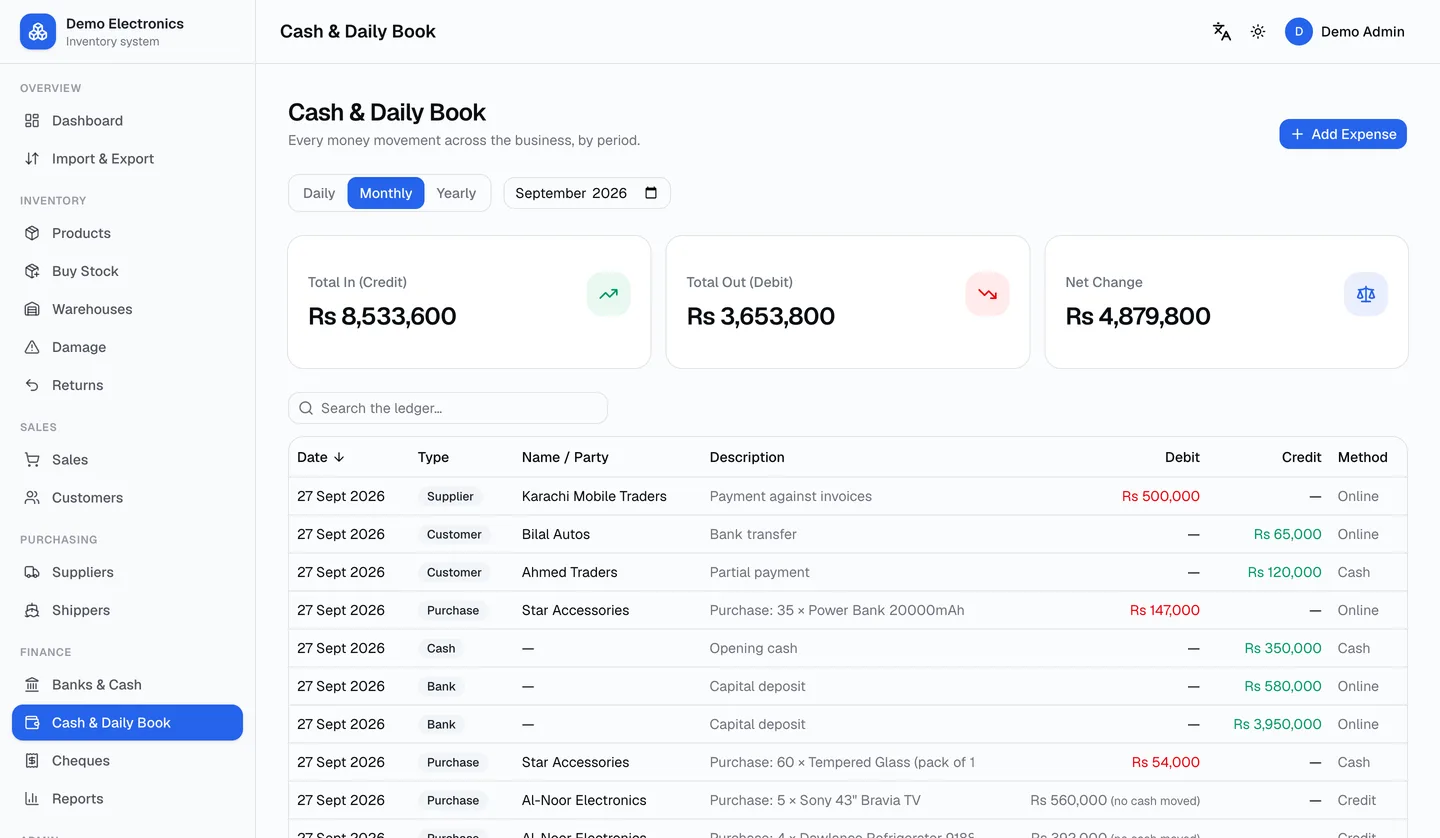The height and width of the screenshot is (838, 1440).
Task: Click the Total Out red trend icon
Action: [987, 294]
